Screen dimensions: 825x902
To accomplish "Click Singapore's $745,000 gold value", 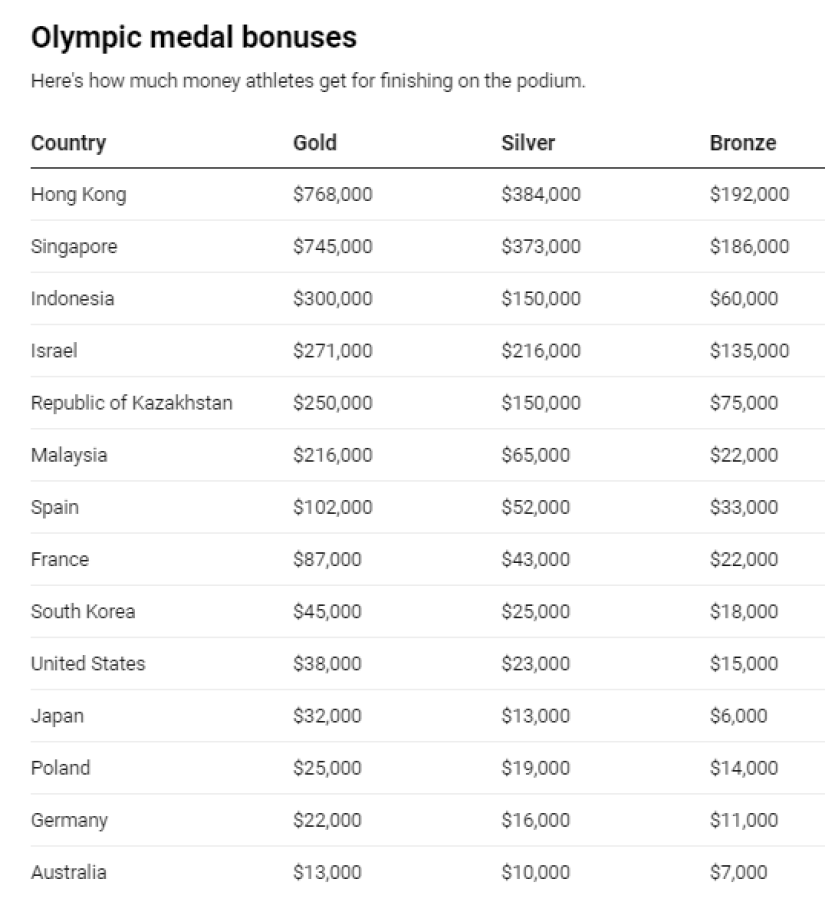I will click(x=333, y=246).
